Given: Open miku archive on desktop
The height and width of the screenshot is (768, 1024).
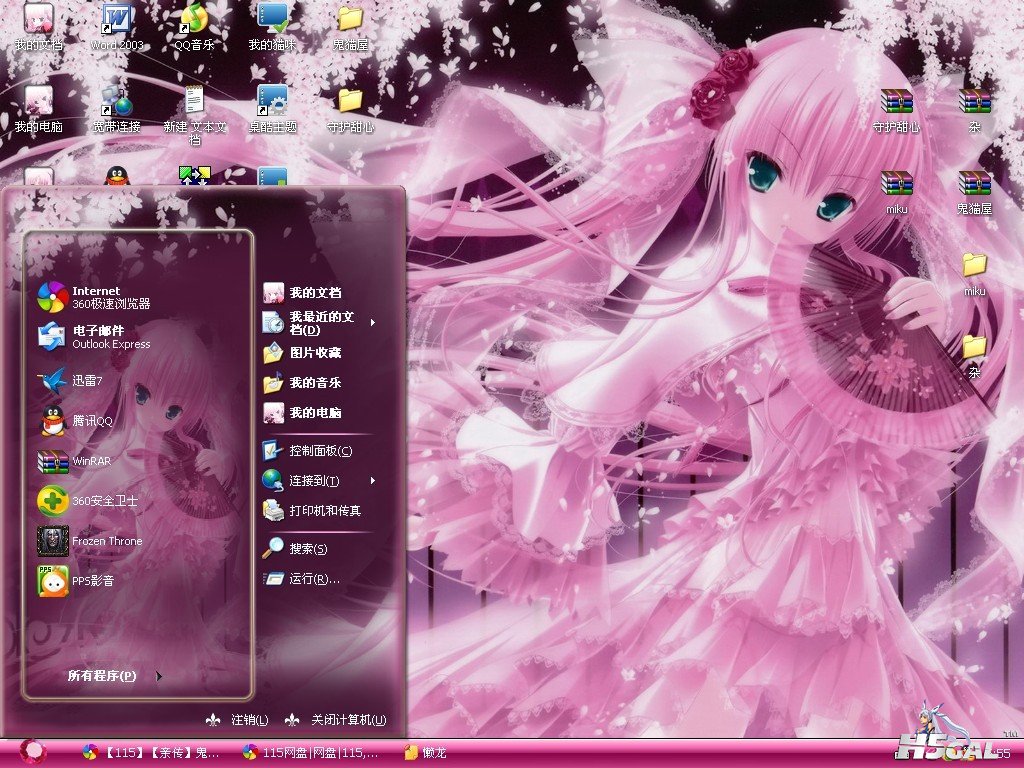Looking at the screenshot, I should tap(897, 190).
